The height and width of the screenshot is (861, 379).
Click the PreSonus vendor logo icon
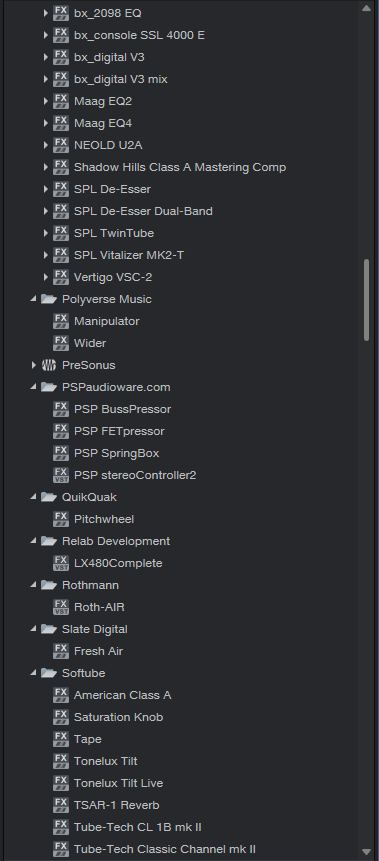click(49, 365)
